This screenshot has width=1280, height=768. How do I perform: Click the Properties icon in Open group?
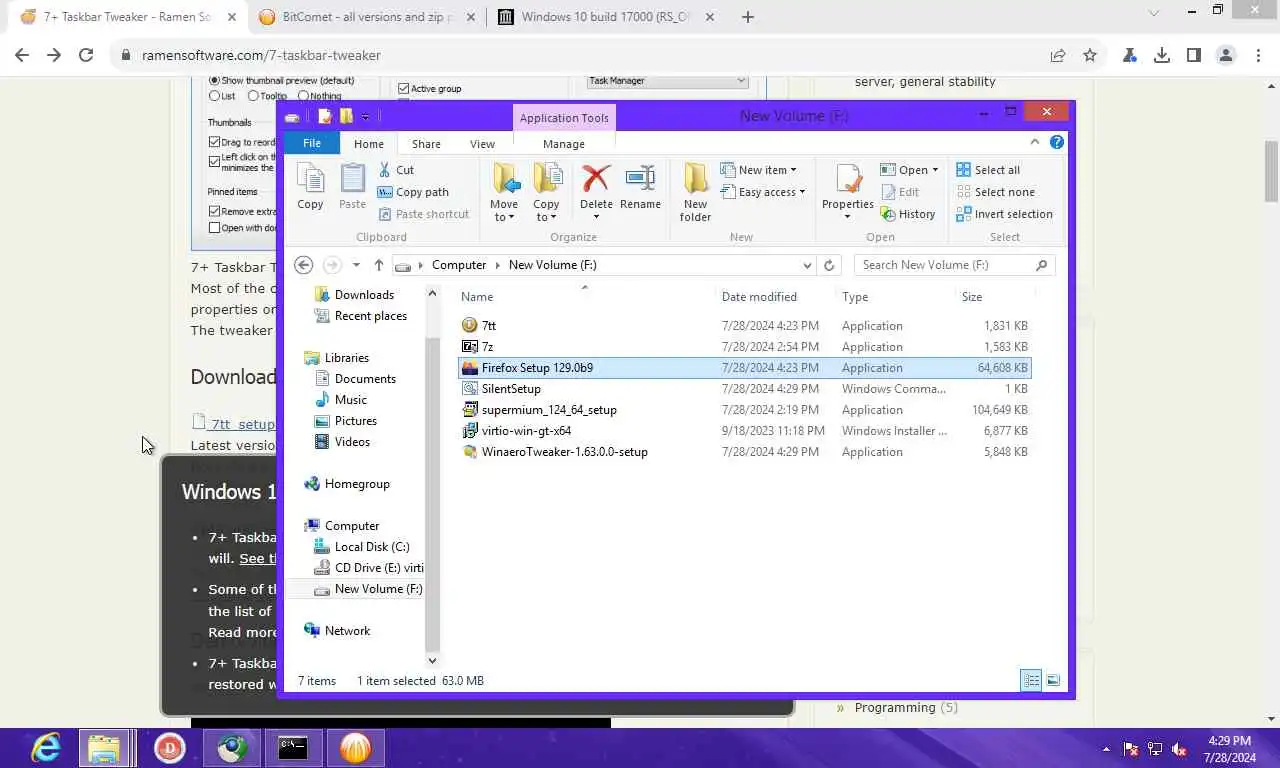tap(848, 178)
